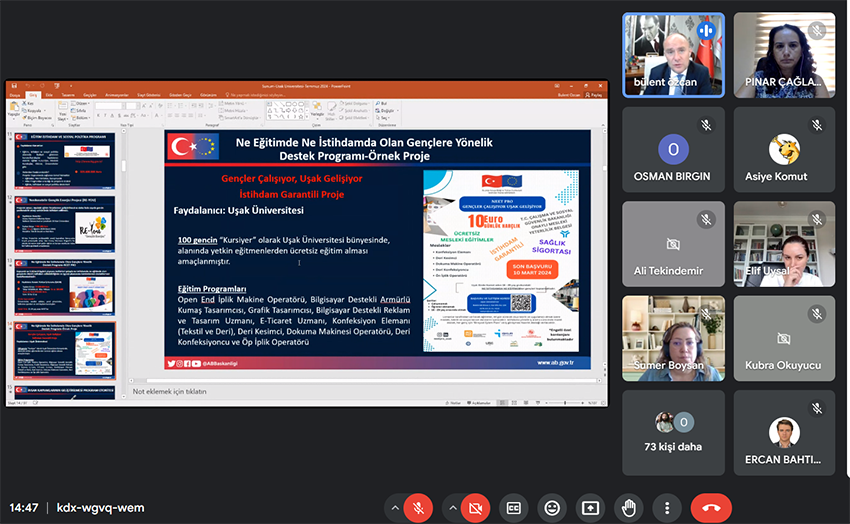Open the Dosya tab in PowerPoint
Viewport: 850px width, 524px height.
[15, 95]
